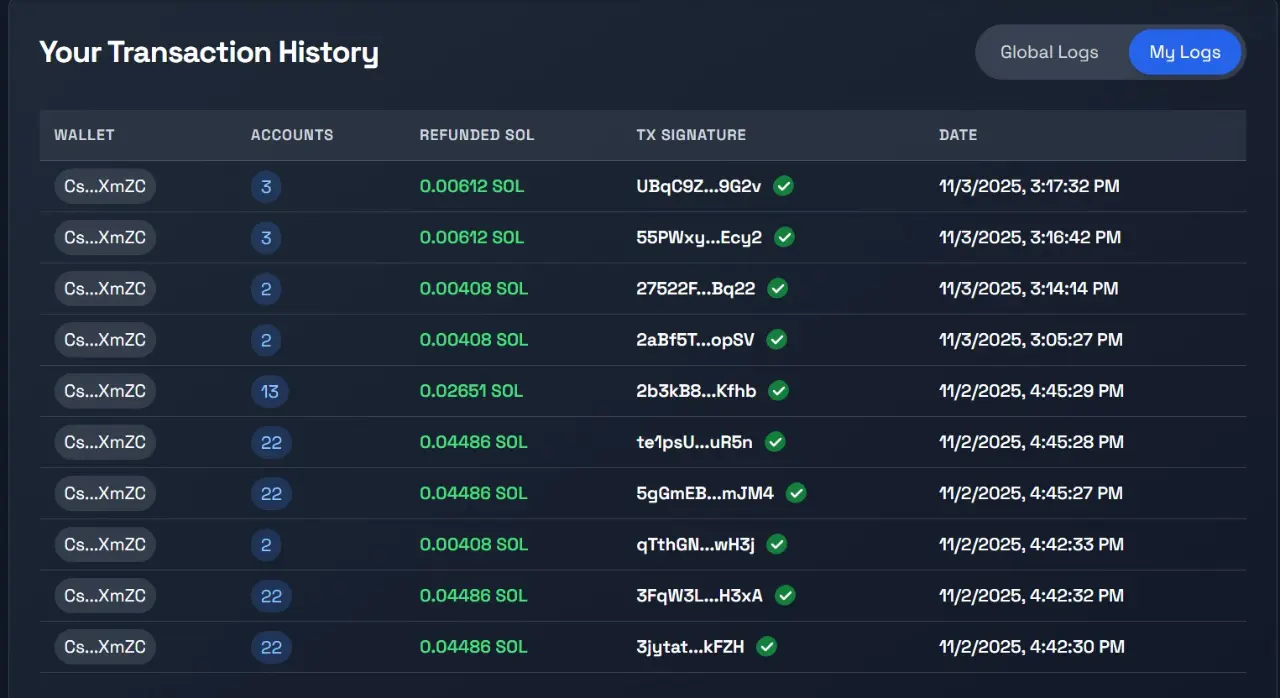Click the ACCOUNTS column header
The image size is (1280, 698).
coord(292,135)
